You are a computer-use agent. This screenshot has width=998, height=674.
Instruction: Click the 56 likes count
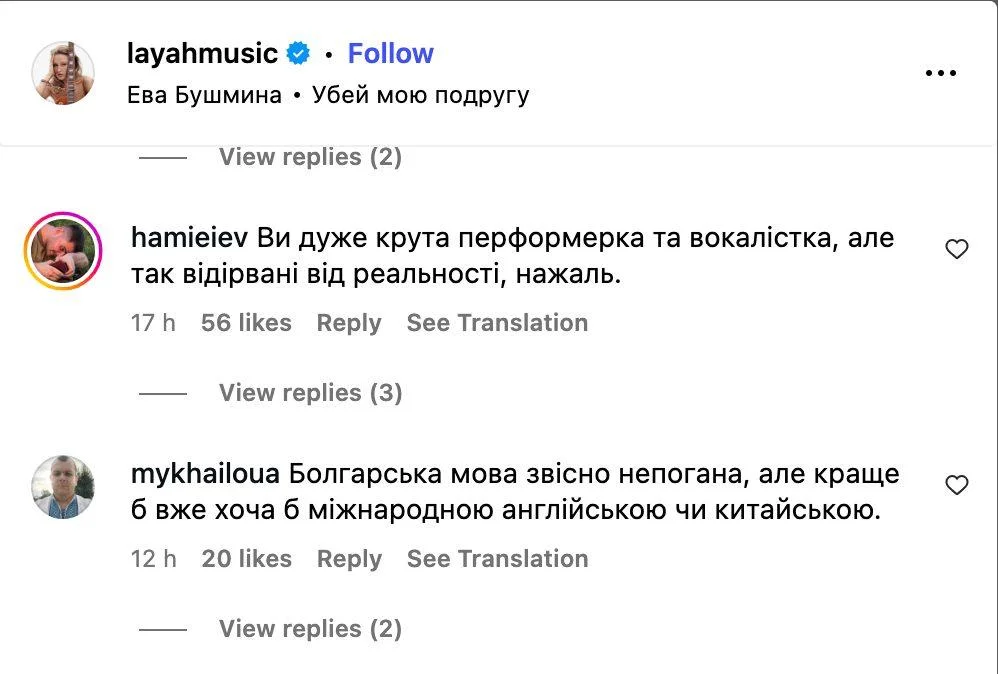coord(247,322)
